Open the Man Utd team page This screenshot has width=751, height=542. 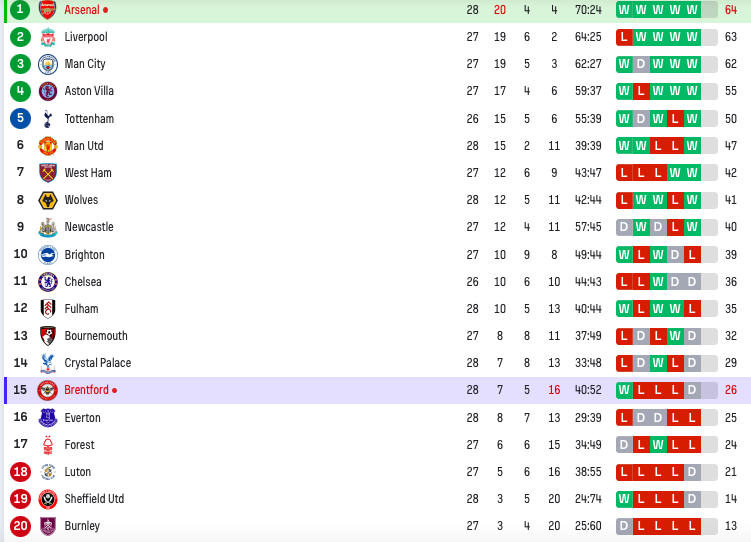click(x=84, y=146)
